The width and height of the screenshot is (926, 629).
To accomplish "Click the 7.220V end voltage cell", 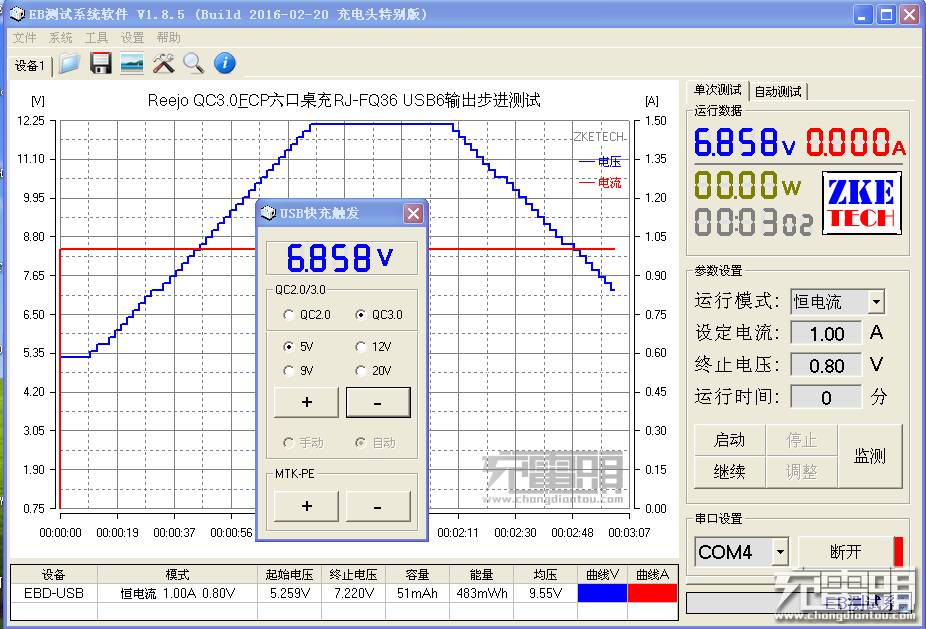I will [354, 593].
